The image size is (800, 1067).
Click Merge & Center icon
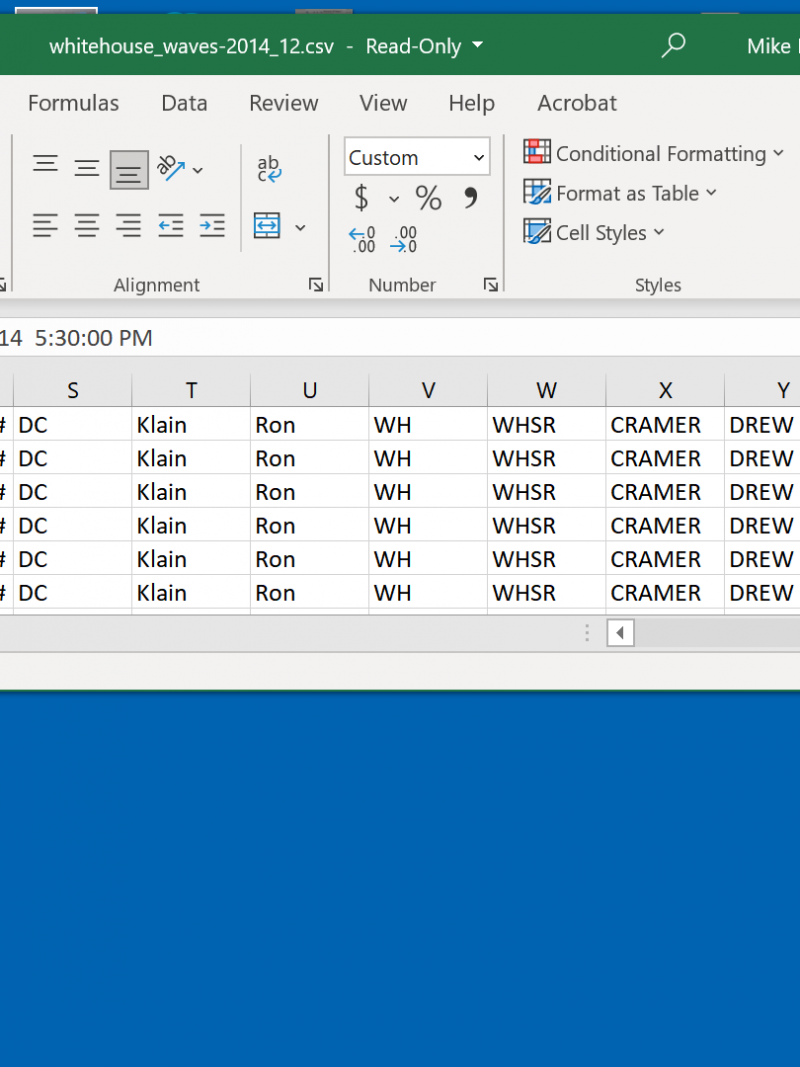point(267,226)
